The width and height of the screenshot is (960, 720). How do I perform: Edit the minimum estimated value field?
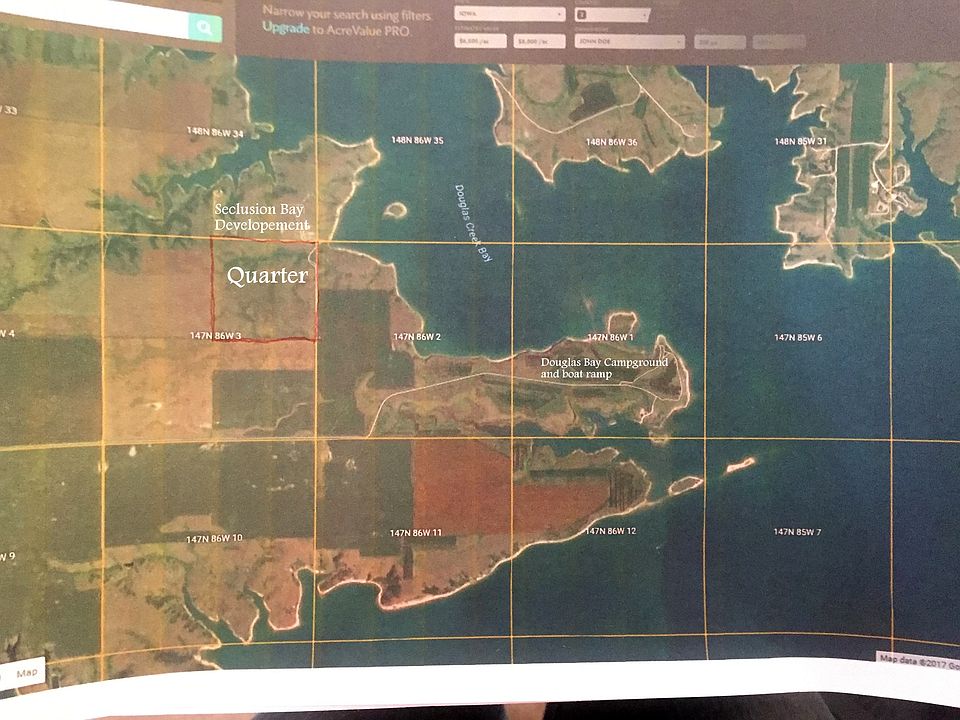pos(480,41)
